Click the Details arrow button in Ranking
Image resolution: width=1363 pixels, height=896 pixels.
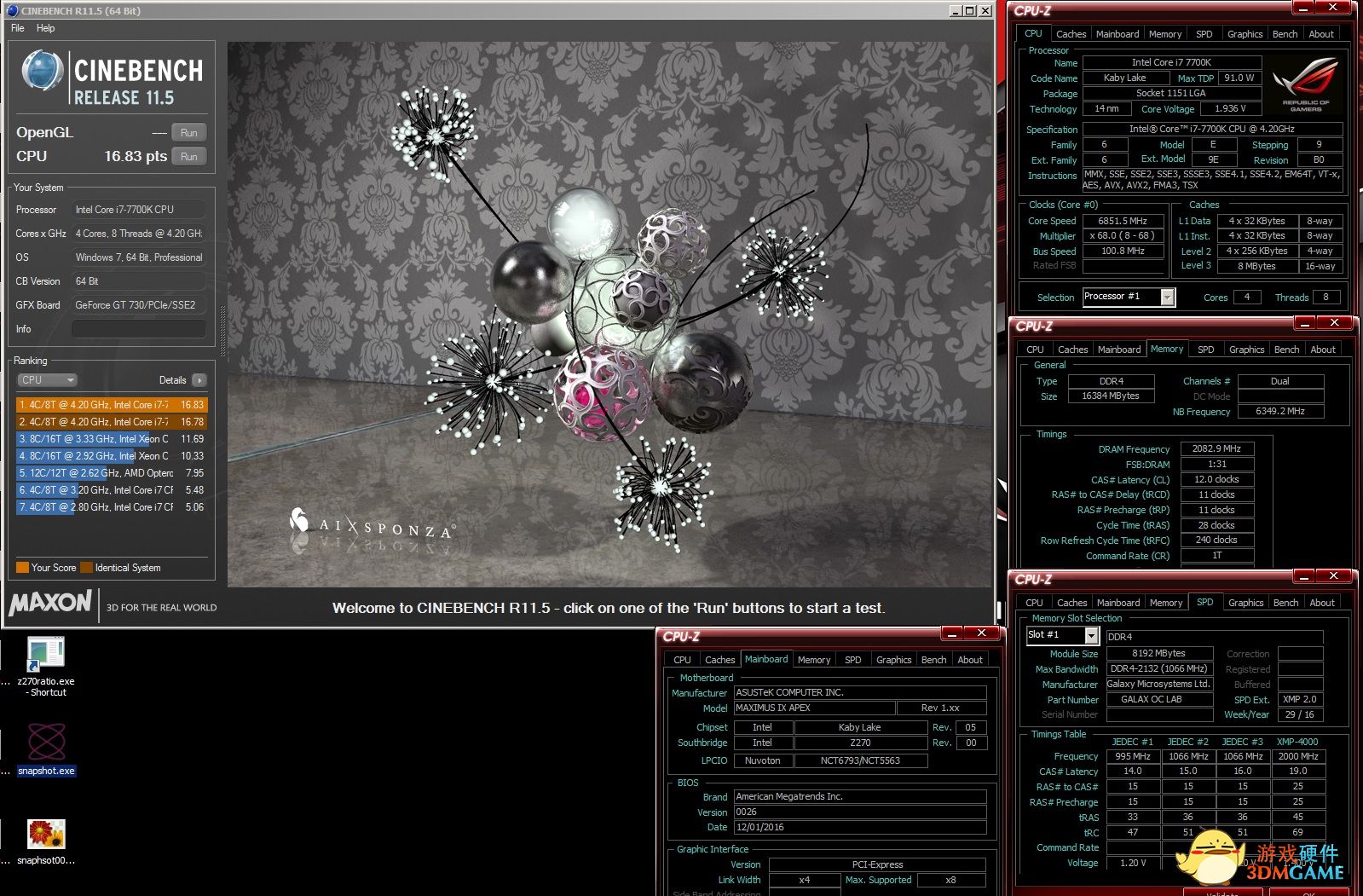(199, 380)
